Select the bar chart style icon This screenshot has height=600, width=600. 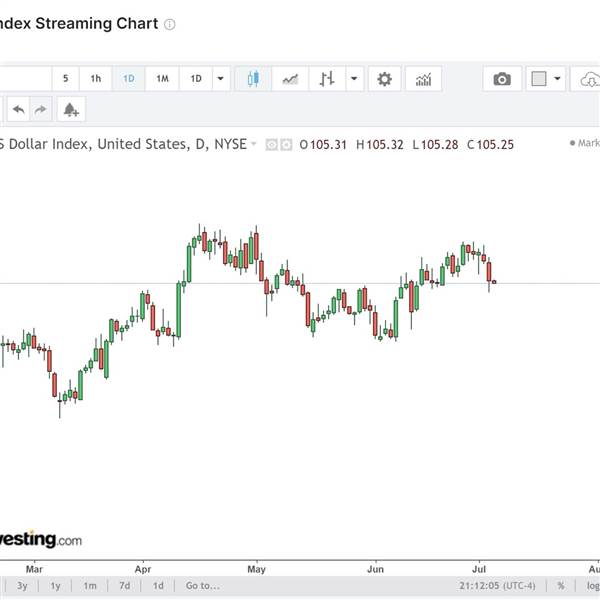(x=327, y=79)
